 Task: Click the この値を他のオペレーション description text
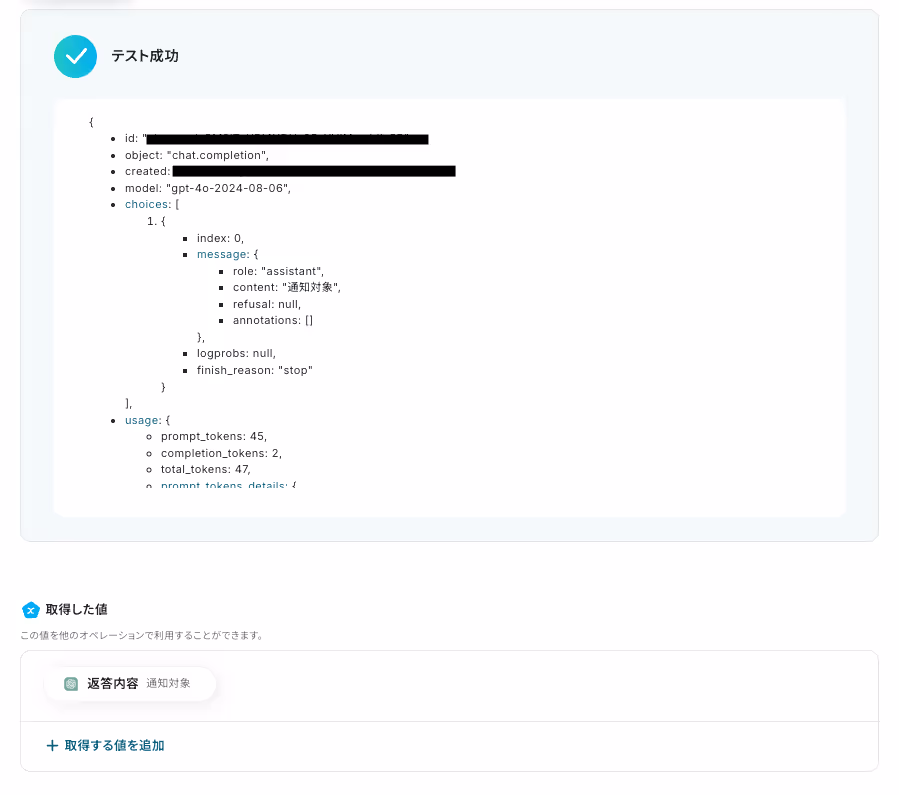(142, 635)
